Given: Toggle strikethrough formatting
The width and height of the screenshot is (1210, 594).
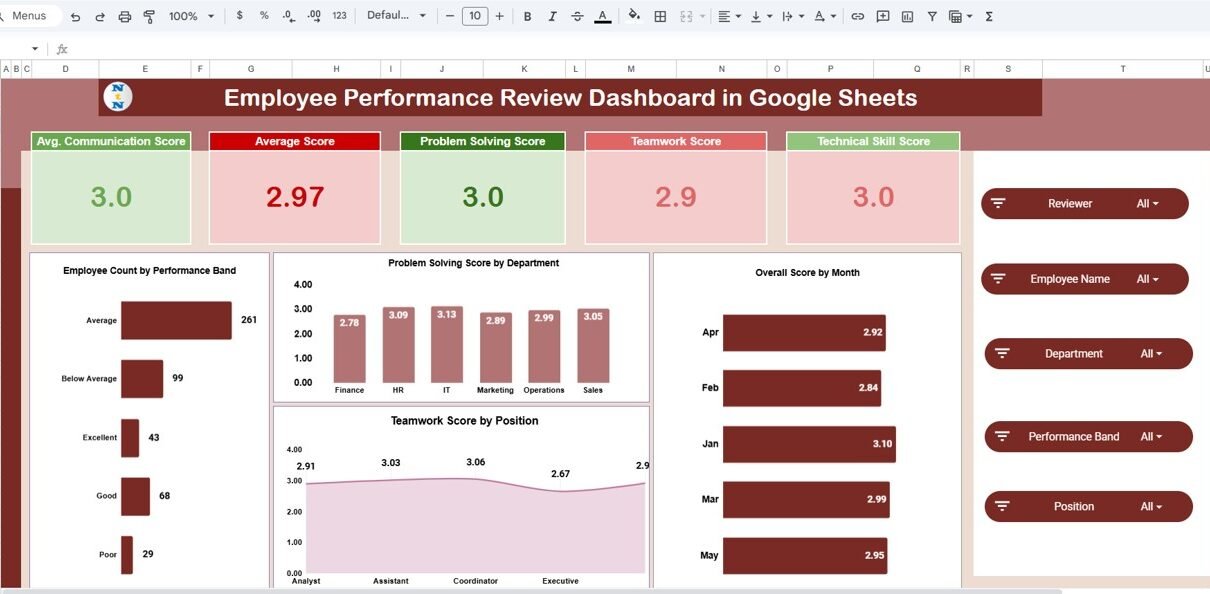Looking at the screenshot, I should tap(577, 16).
